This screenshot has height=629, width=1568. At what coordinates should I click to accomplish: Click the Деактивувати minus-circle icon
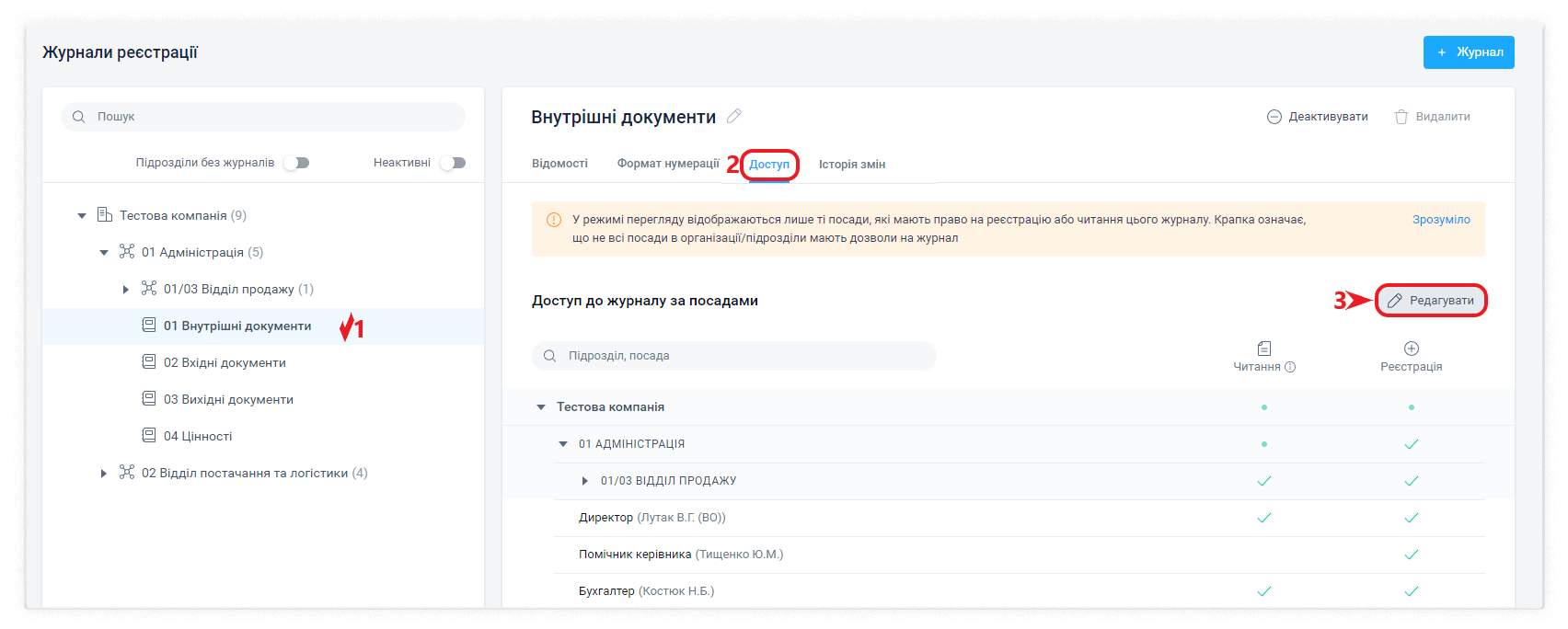[x=1274, y=117]
